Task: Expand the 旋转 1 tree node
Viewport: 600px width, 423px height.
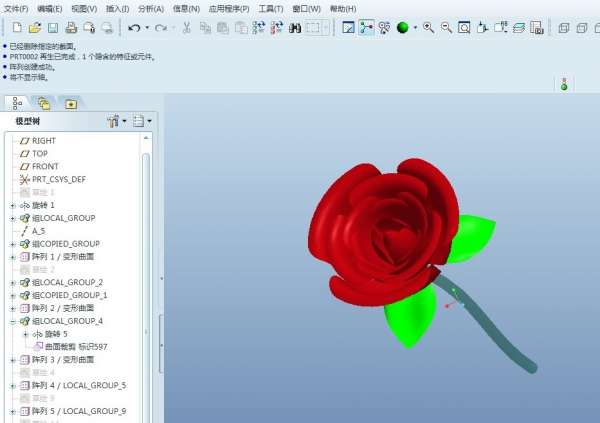Action: point(13,205)
